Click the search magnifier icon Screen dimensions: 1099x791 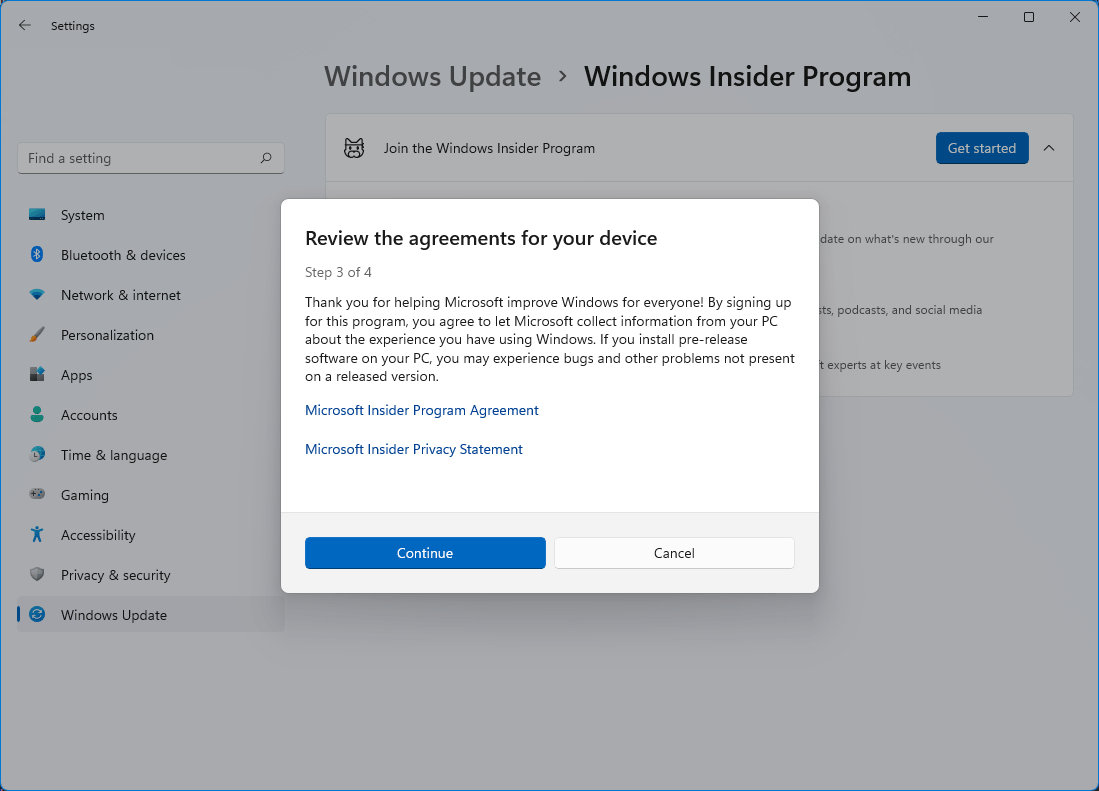click(x=266, y=158)
